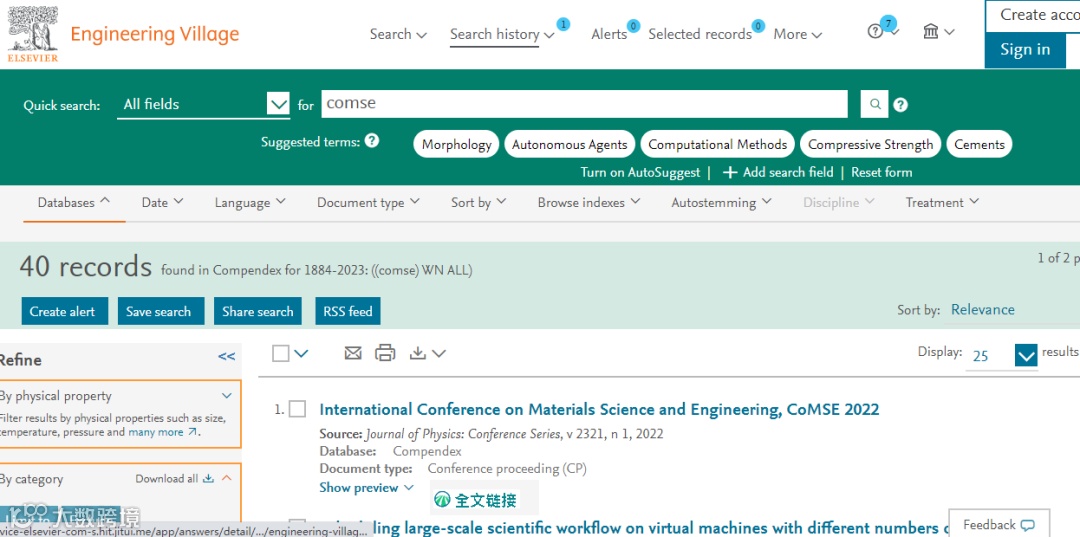Click the quick search text field
This screenshot has width=1080, height=537.
(x=584, y=104)
